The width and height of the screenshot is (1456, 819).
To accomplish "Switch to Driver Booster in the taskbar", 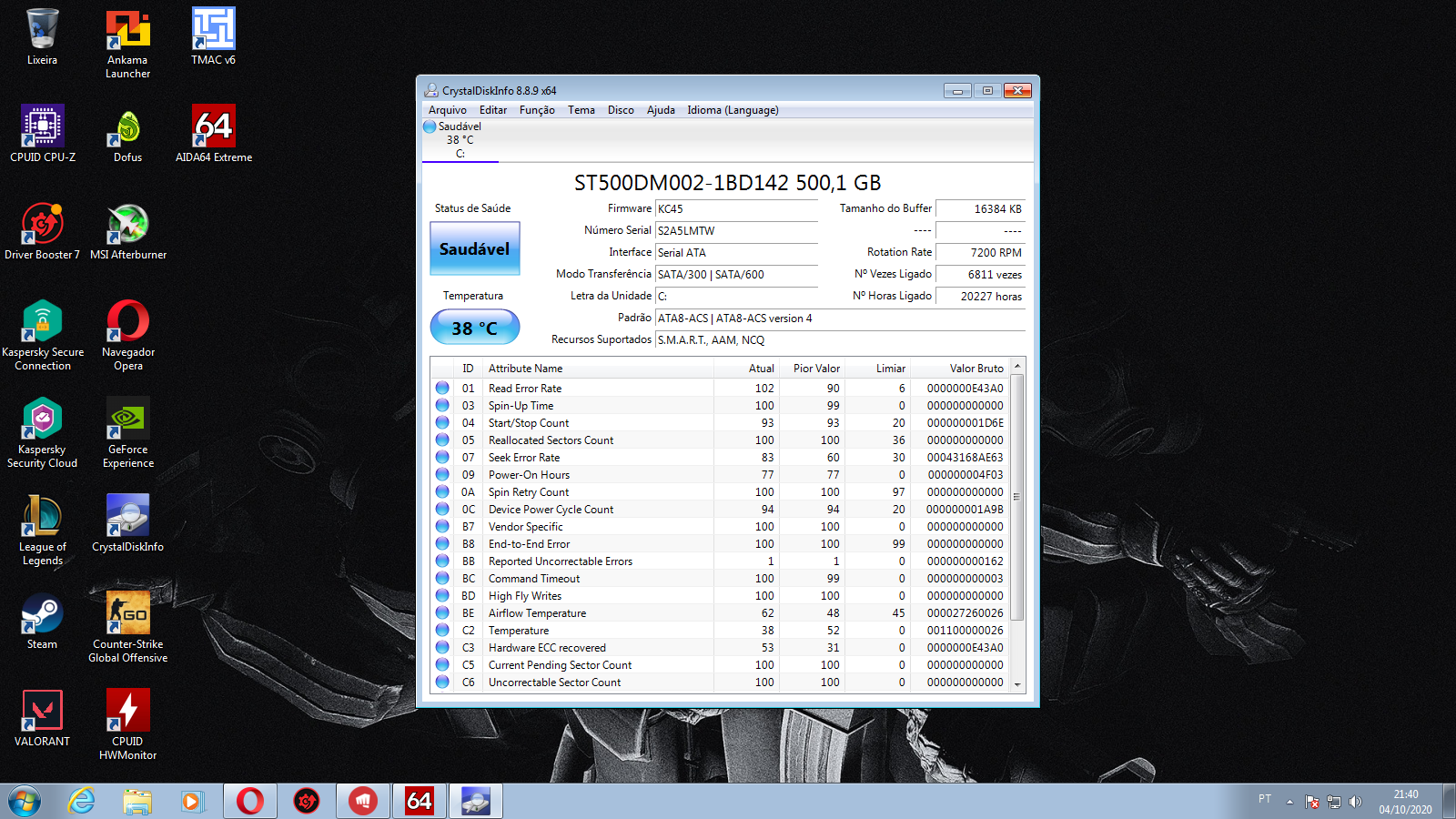I will [307, 801].
